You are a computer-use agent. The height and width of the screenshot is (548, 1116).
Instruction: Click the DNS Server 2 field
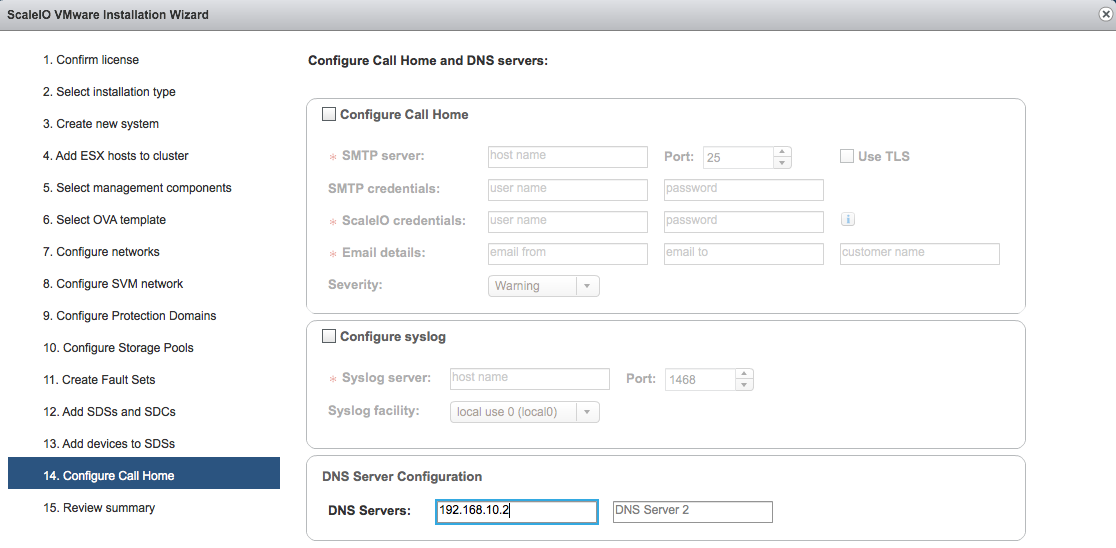tap(692, 511)
